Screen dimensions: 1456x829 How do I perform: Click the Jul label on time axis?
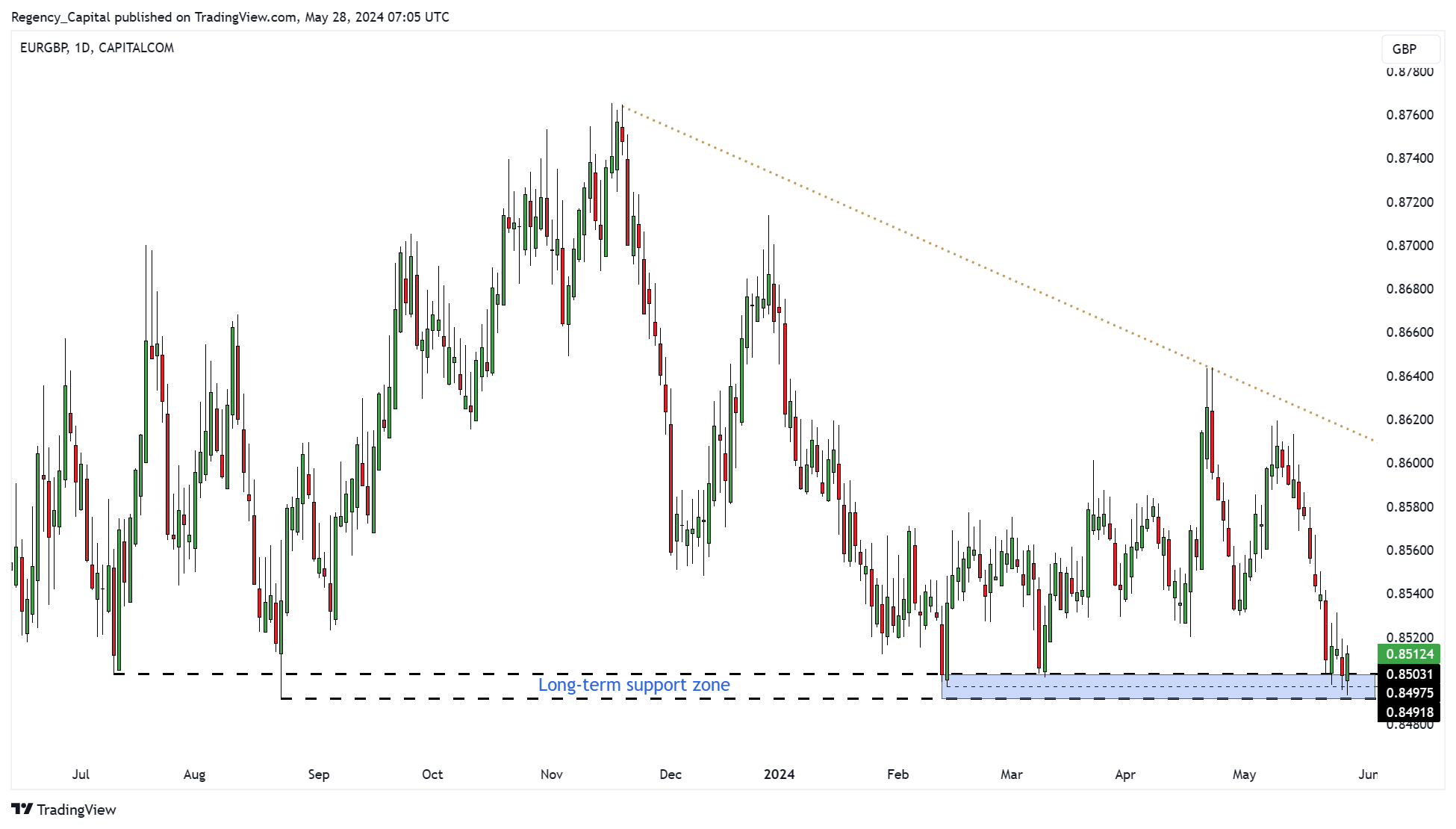pos(81,774)
